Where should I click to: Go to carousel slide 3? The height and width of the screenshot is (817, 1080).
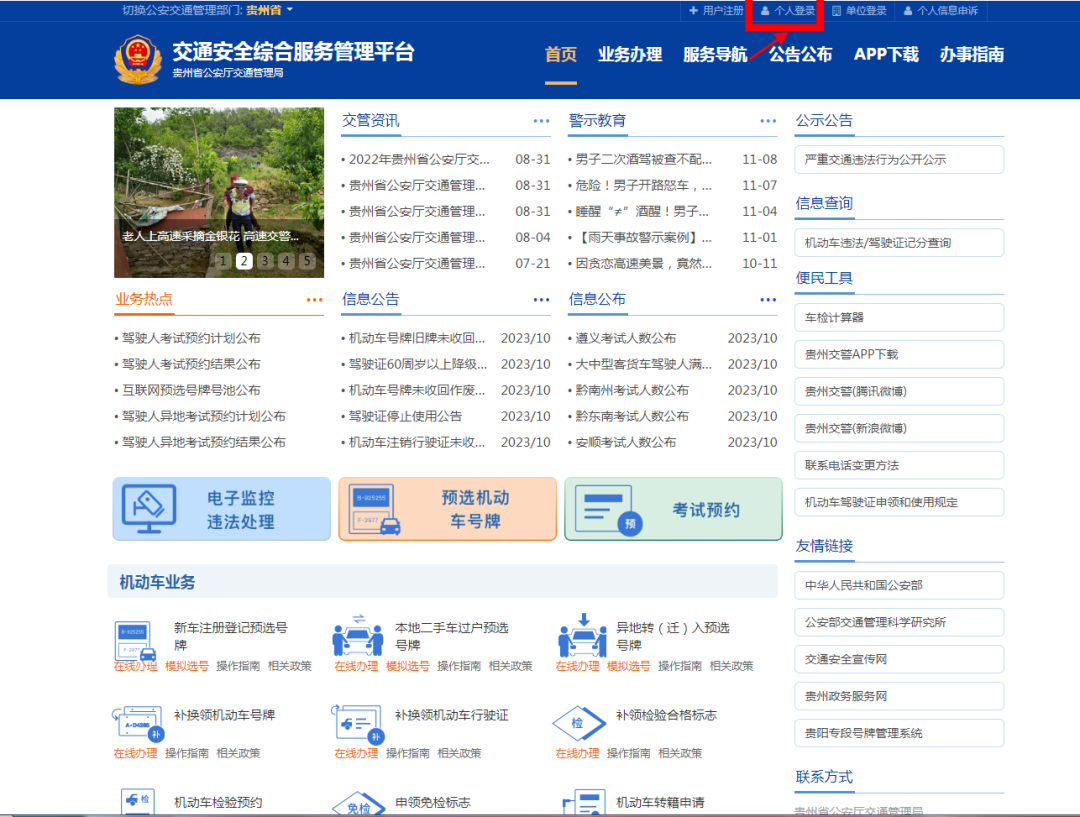pyautogui.click(x=265, y=261)
